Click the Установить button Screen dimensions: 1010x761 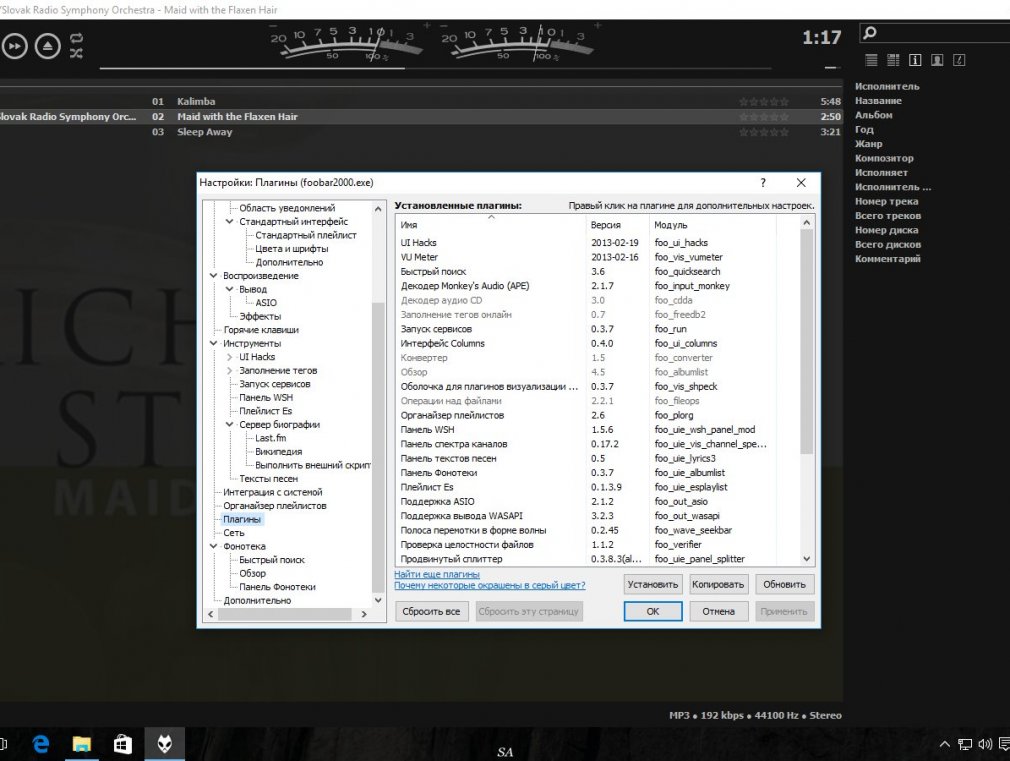click(x=653, y=584)
